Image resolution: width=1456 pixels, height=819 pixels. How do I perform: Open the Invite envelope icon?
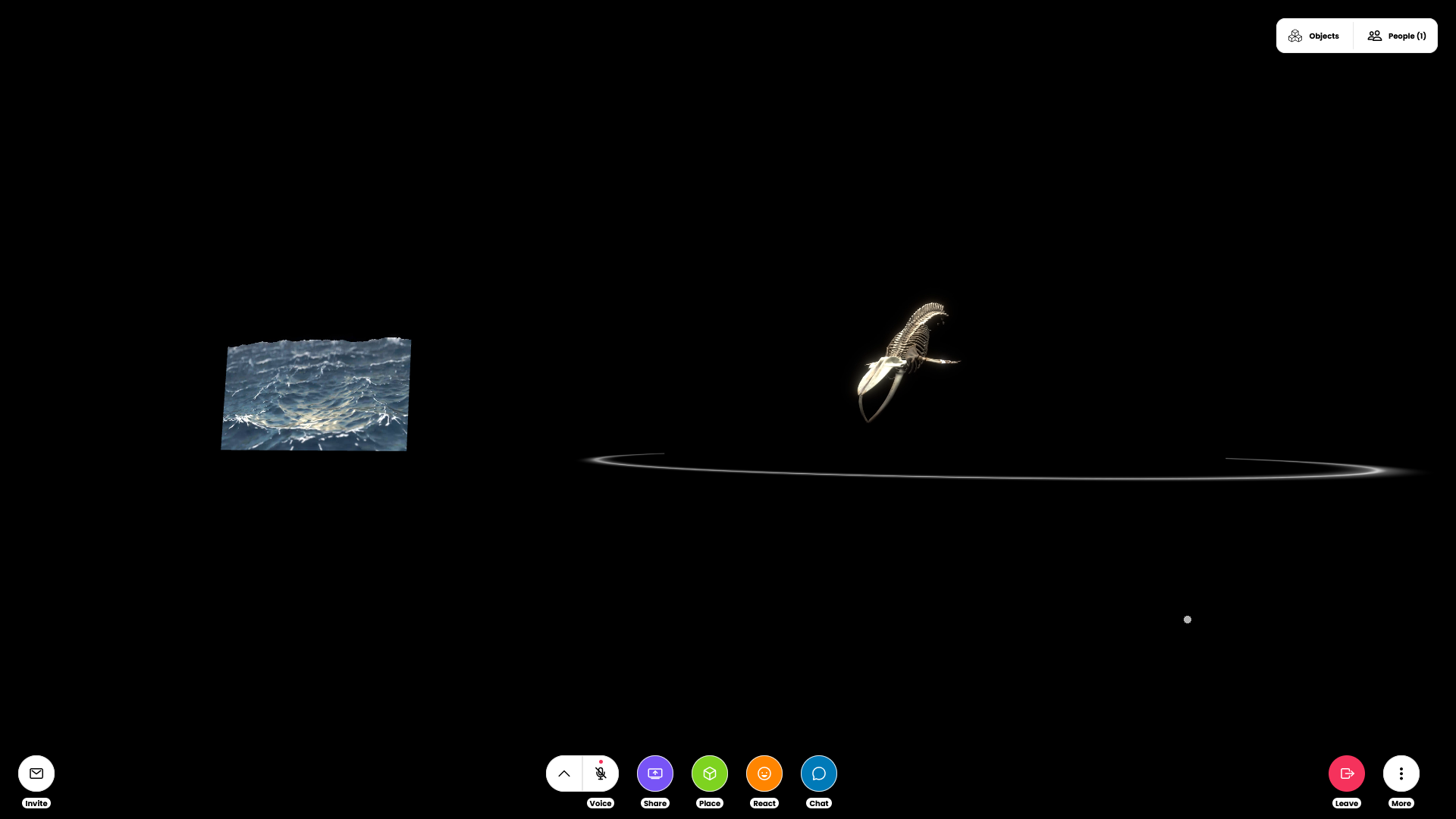(36, 773)
